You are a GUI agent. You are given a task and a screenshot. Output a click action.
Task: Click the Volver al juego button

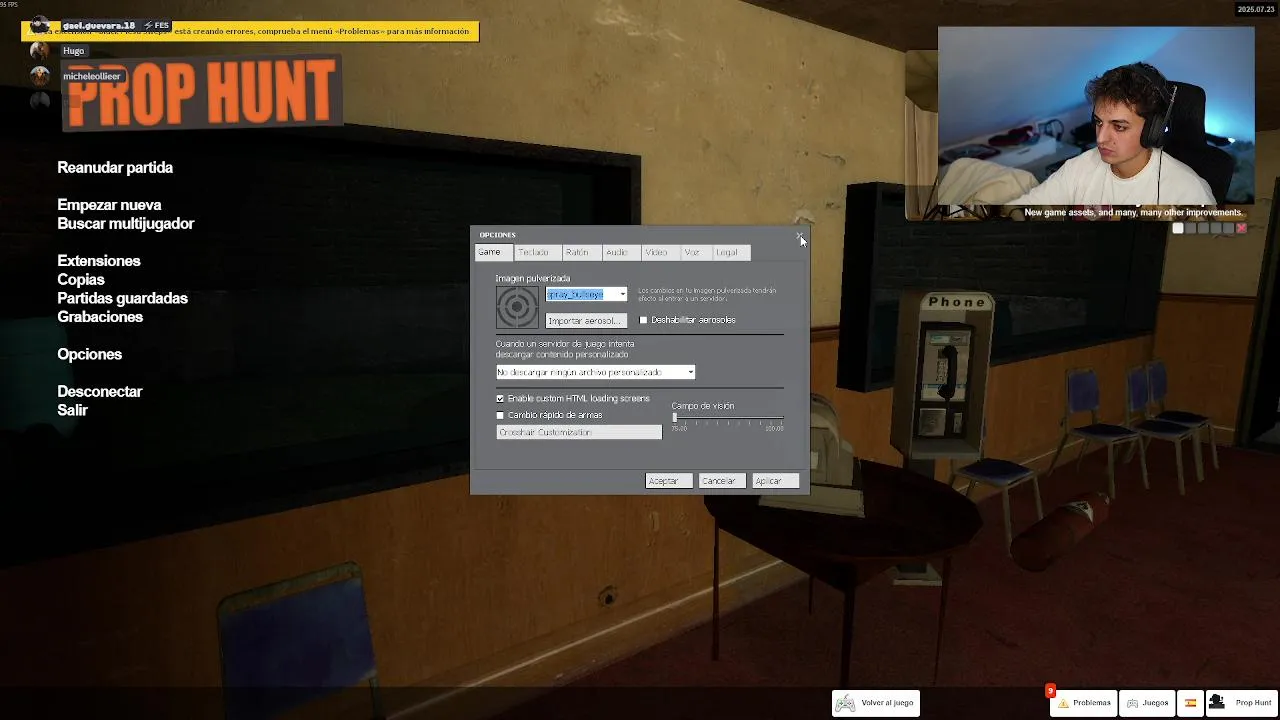point(876,703)
